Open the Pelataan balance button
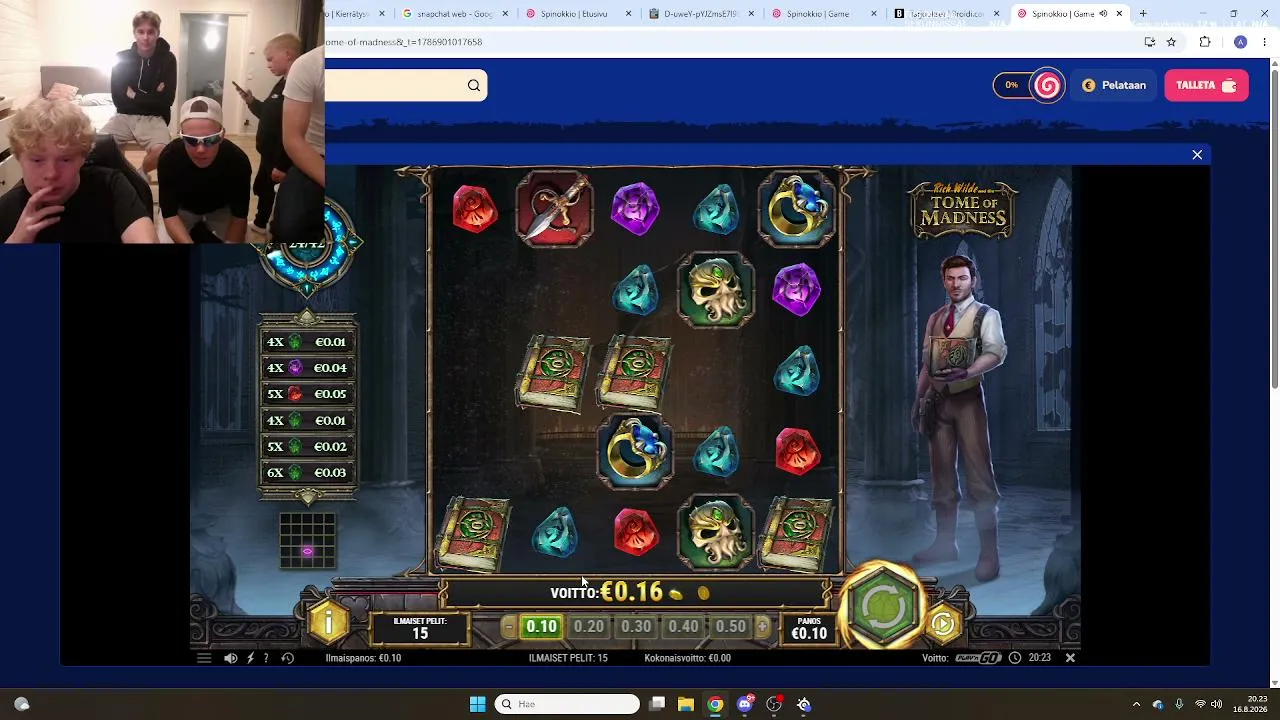Image resolution: width=1280 pixels, height=720 pixels. pyautogui.click(x=1114, y=85)
